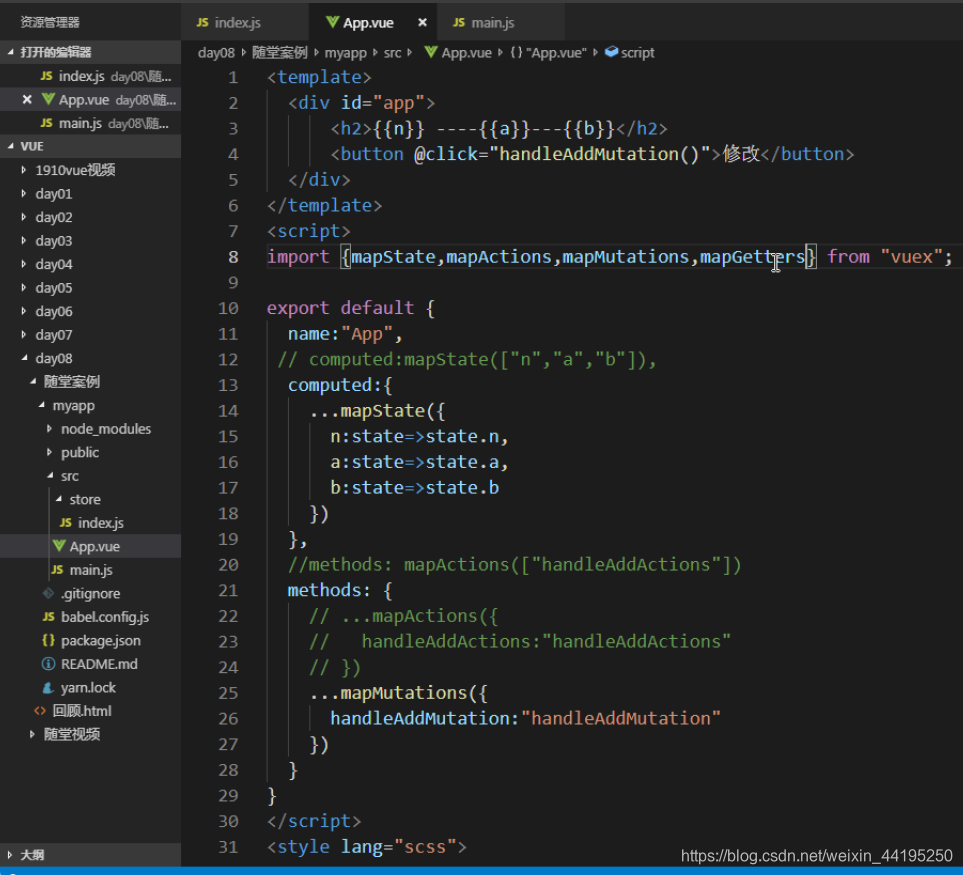
Task: Click the "computed:{" code line
Action: click(x=340, y=385)
